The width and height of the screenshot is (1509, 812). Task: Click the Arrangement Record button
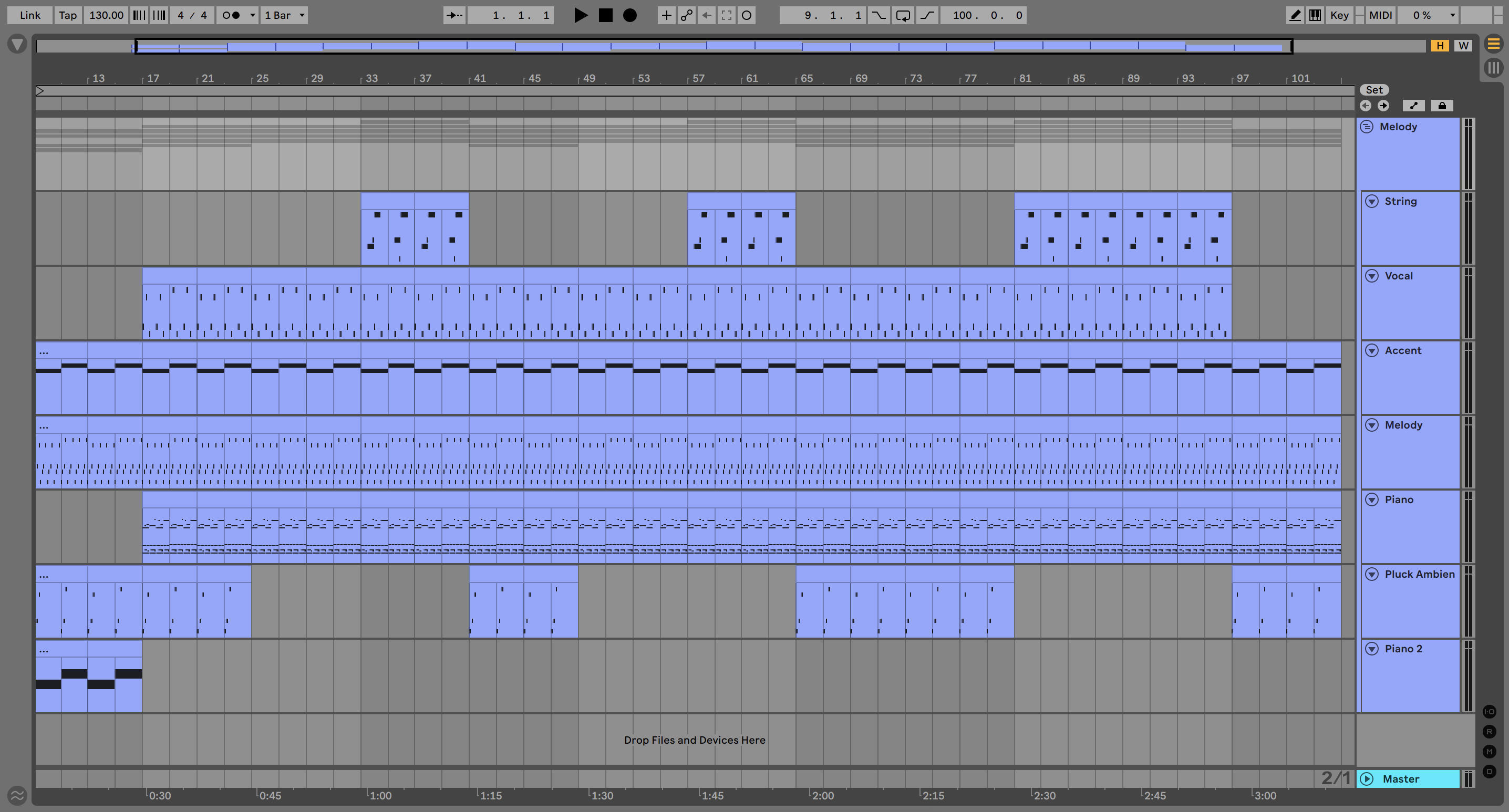[630, 16]
